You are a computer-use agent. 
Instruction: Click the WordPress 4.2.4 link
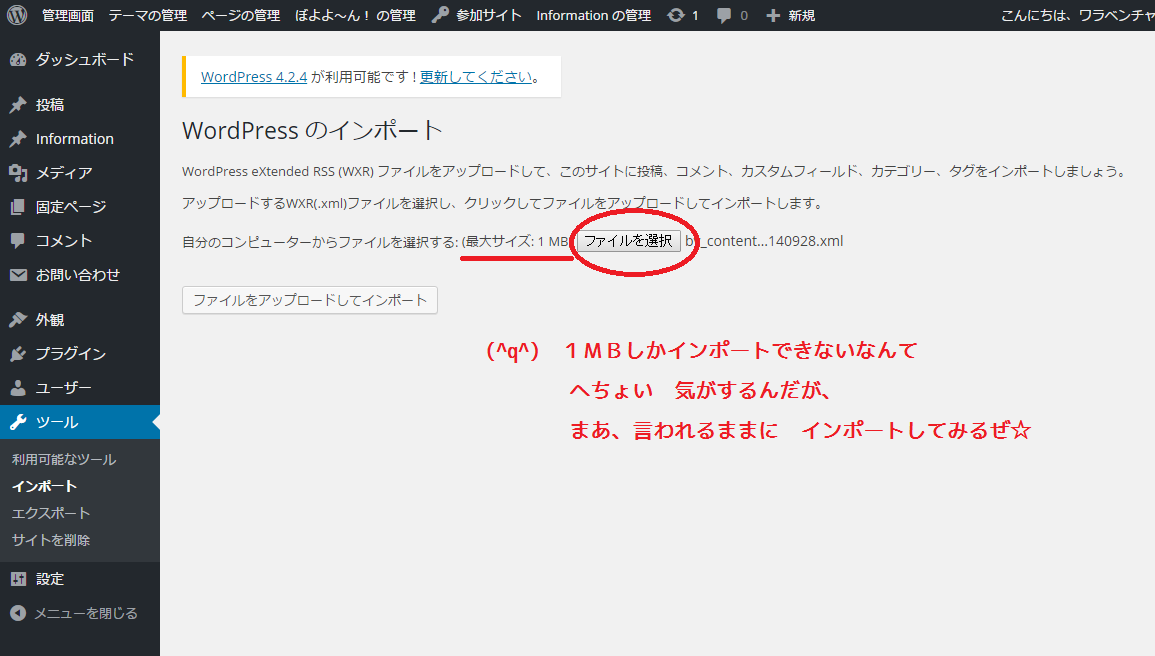254,77
